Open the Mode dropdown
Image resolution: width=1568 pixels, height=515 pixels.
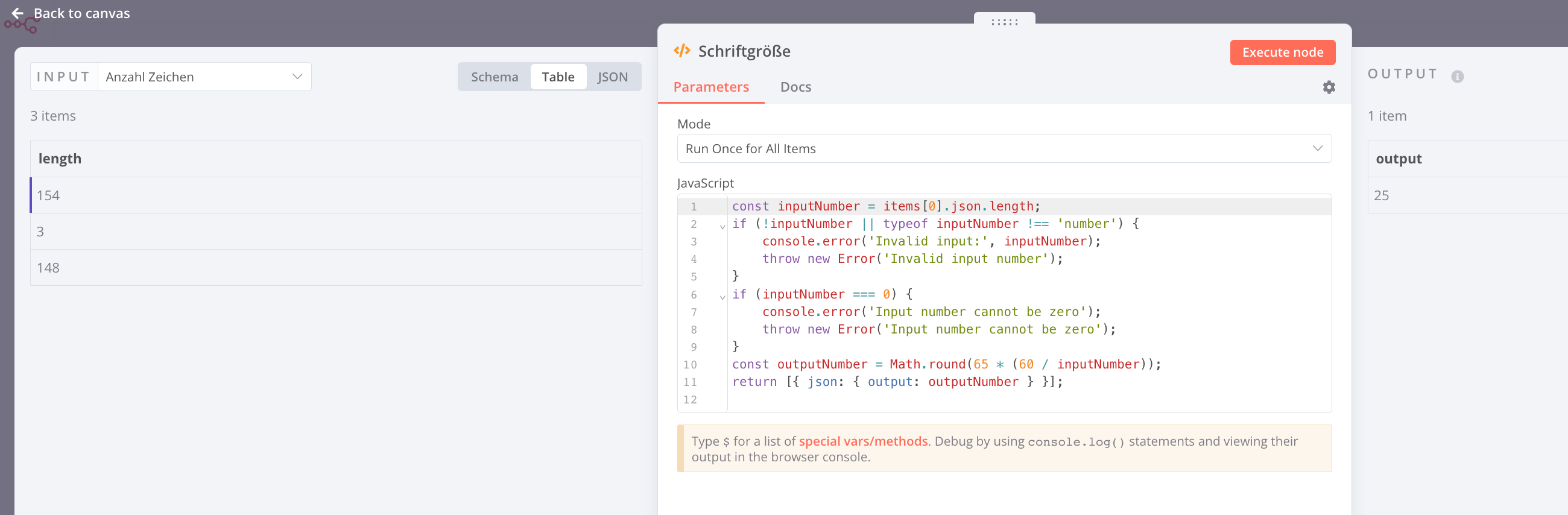point(1004,148)
